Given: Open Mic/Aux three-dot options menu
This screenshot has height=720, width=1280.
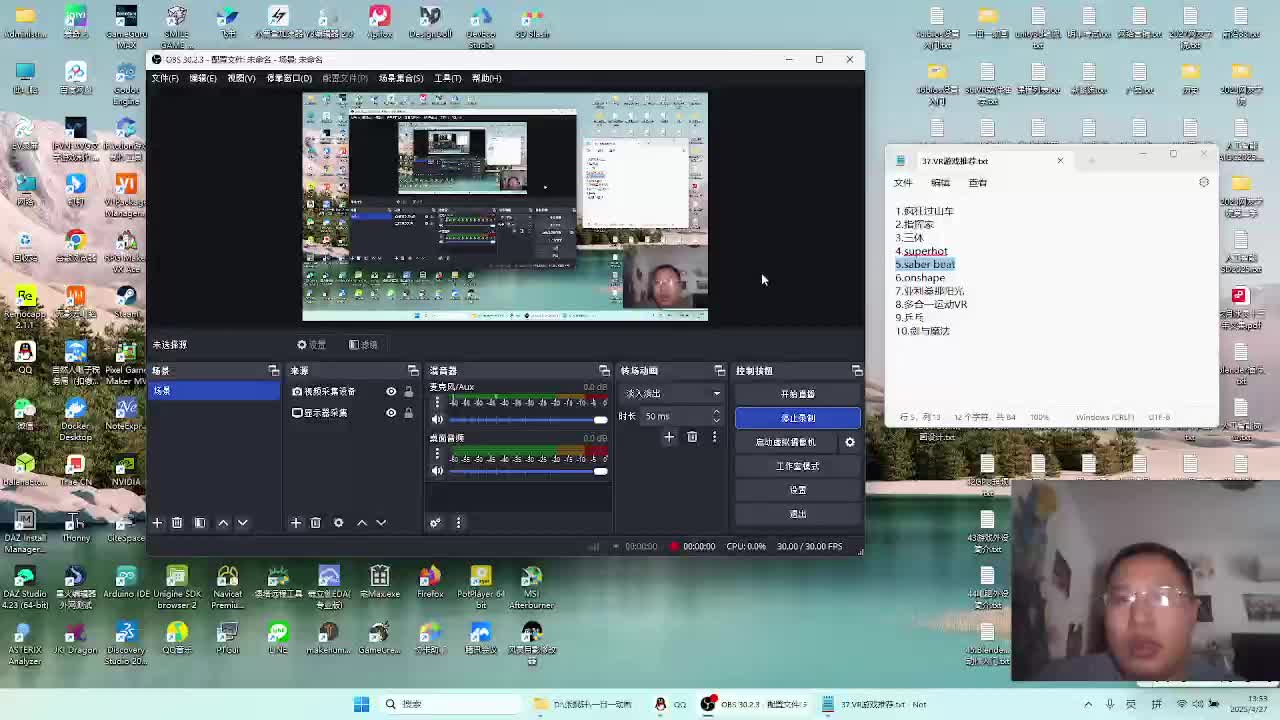Looking at the screenshot, I should (437, 402).
